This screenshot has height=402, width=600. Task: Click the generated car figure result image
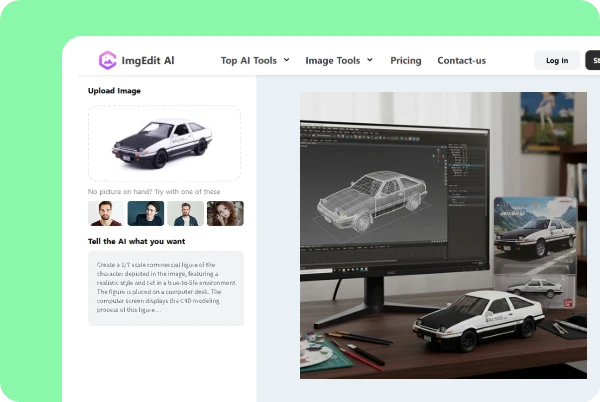click(443, 235)
